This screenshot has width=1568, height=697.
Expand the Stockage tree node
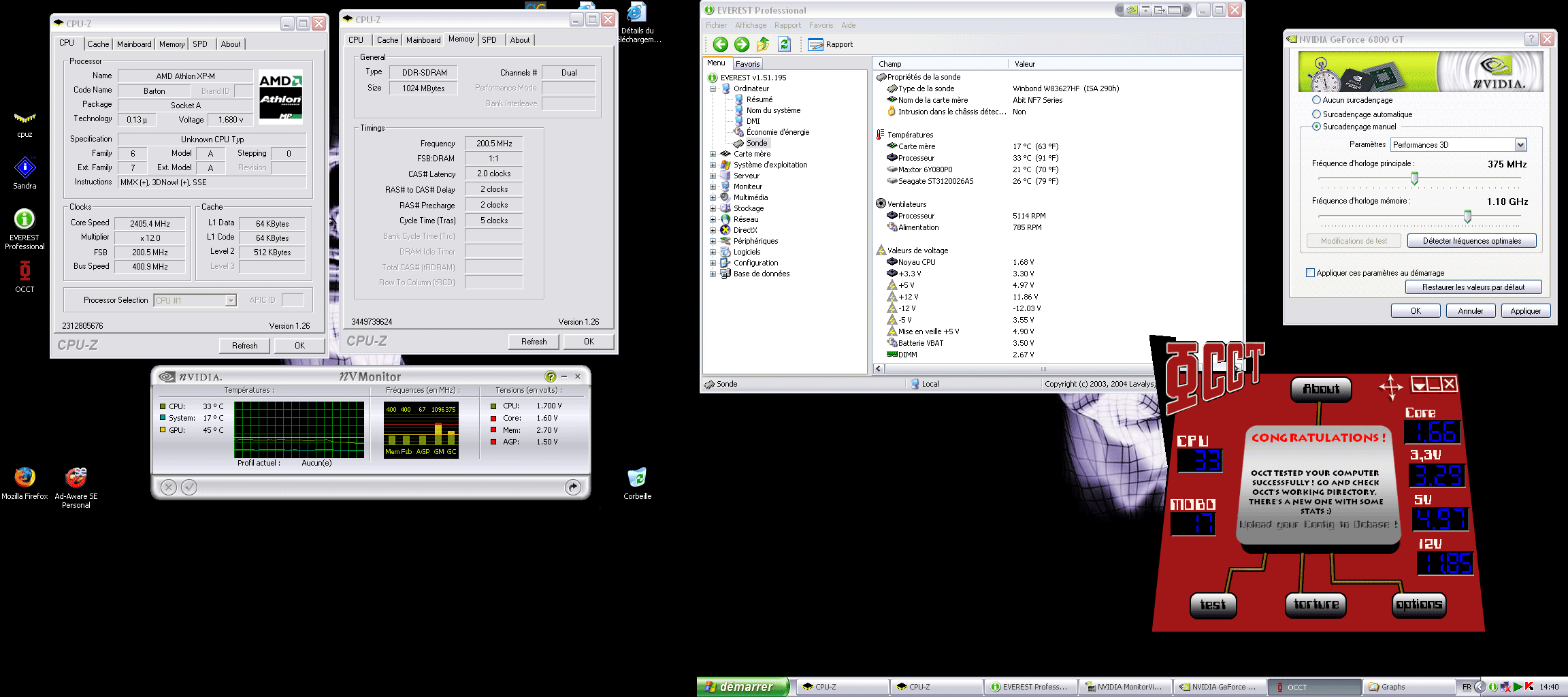point(713,208)
